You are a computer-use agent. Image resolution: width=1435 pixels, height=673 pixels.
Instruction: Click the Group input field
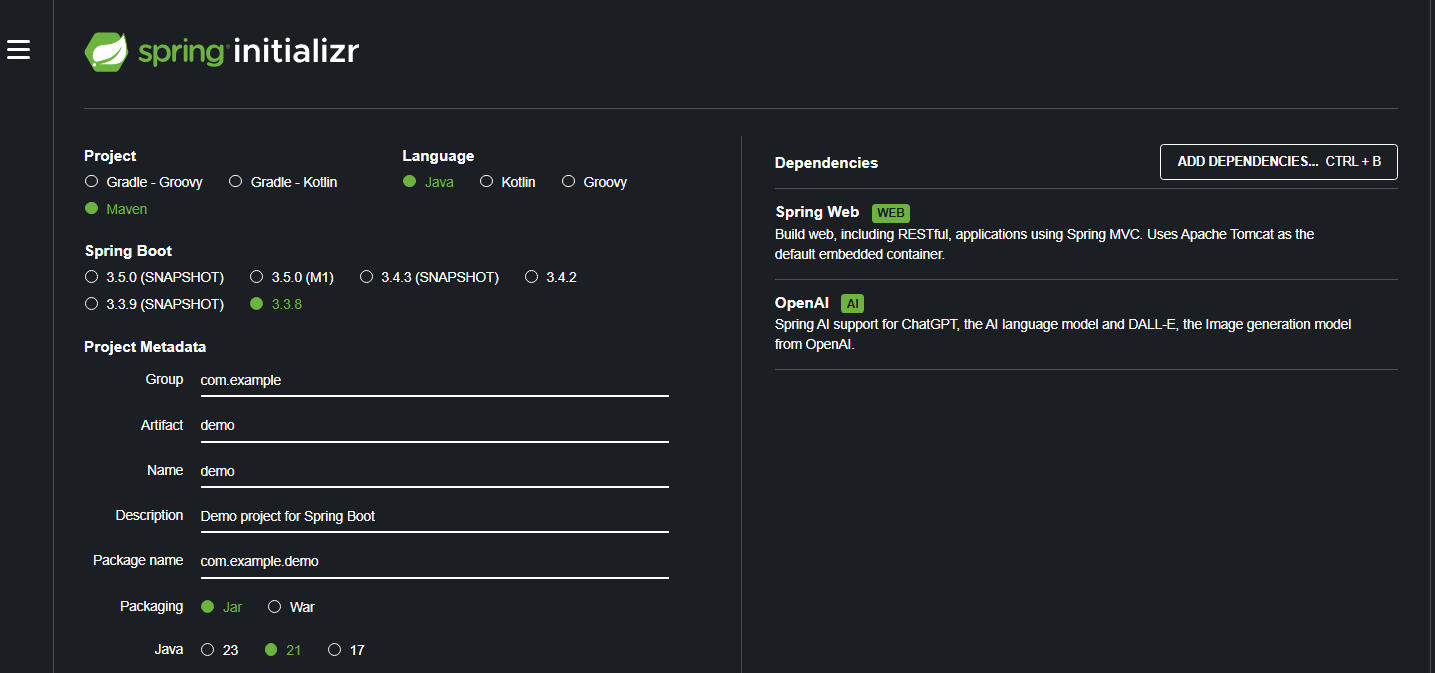pyautogui.click(x=434, y=380)
